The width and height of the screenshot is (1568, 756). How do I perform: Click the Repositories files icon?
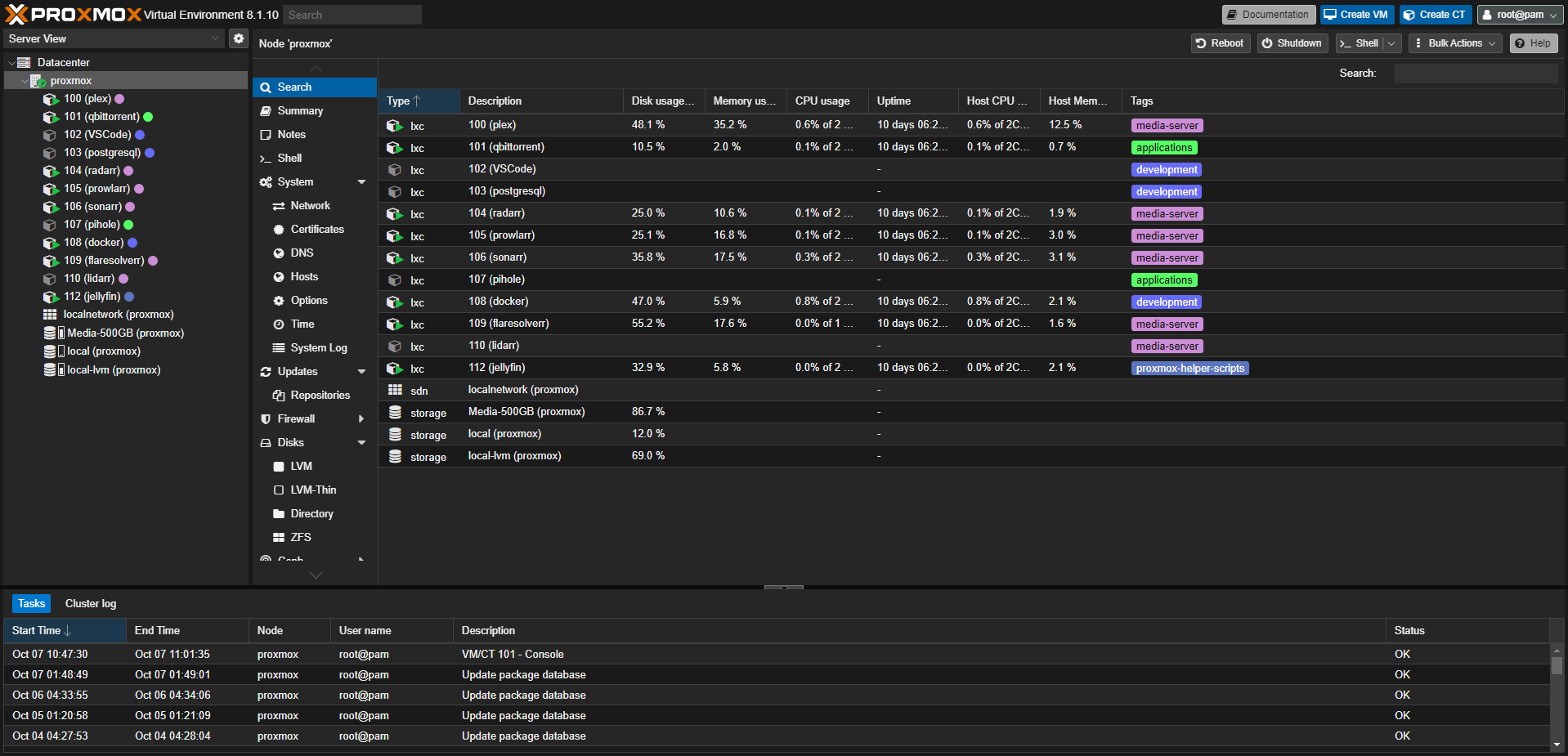coord(279,396)
